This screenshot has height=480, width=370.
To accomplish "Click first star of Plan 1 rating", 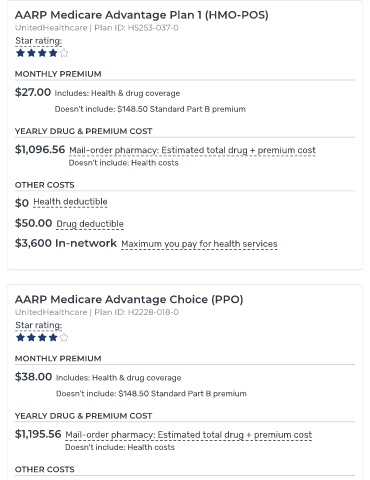I will (x=20, y=53).
